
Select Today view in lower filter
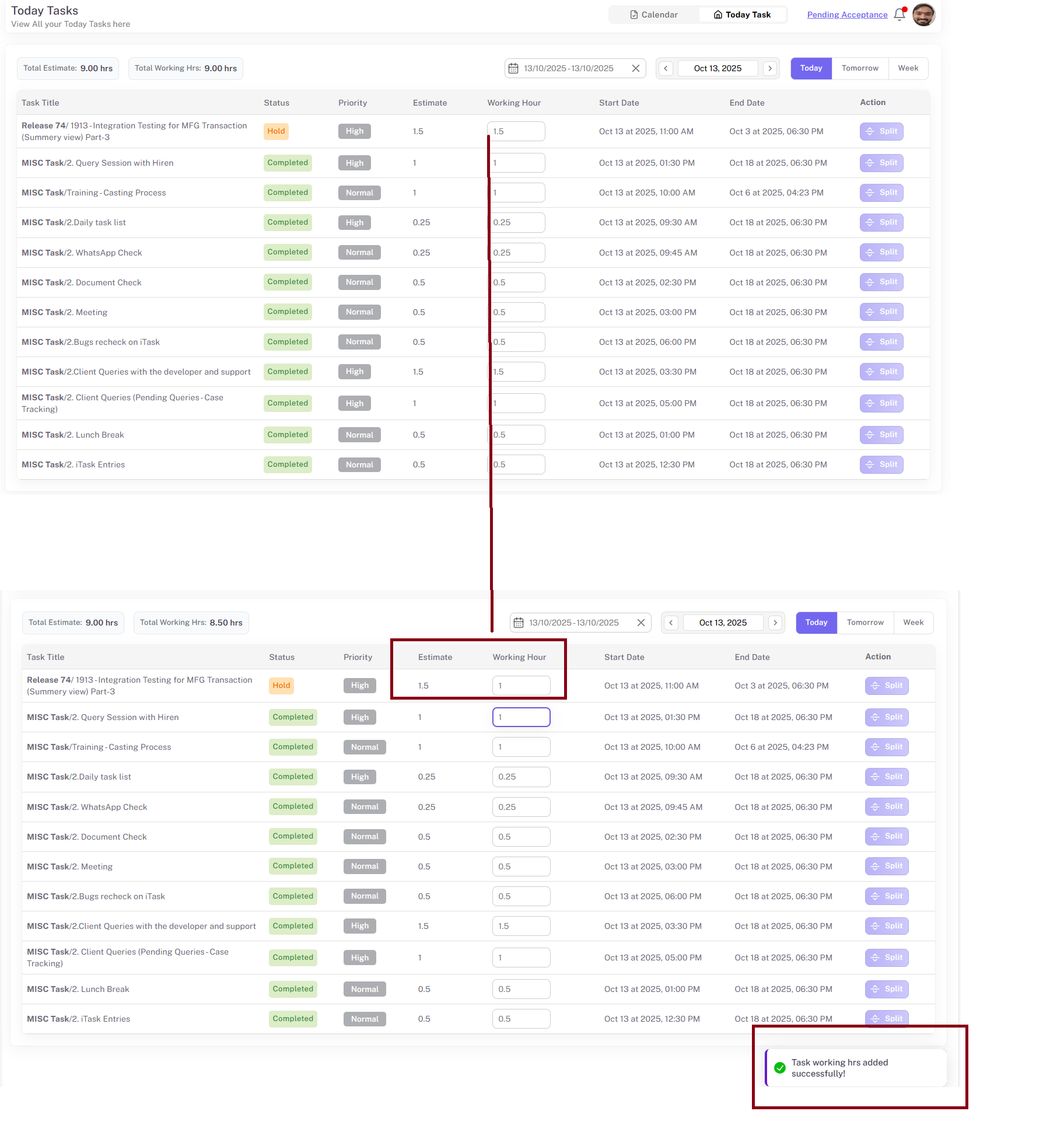point(816,623)
